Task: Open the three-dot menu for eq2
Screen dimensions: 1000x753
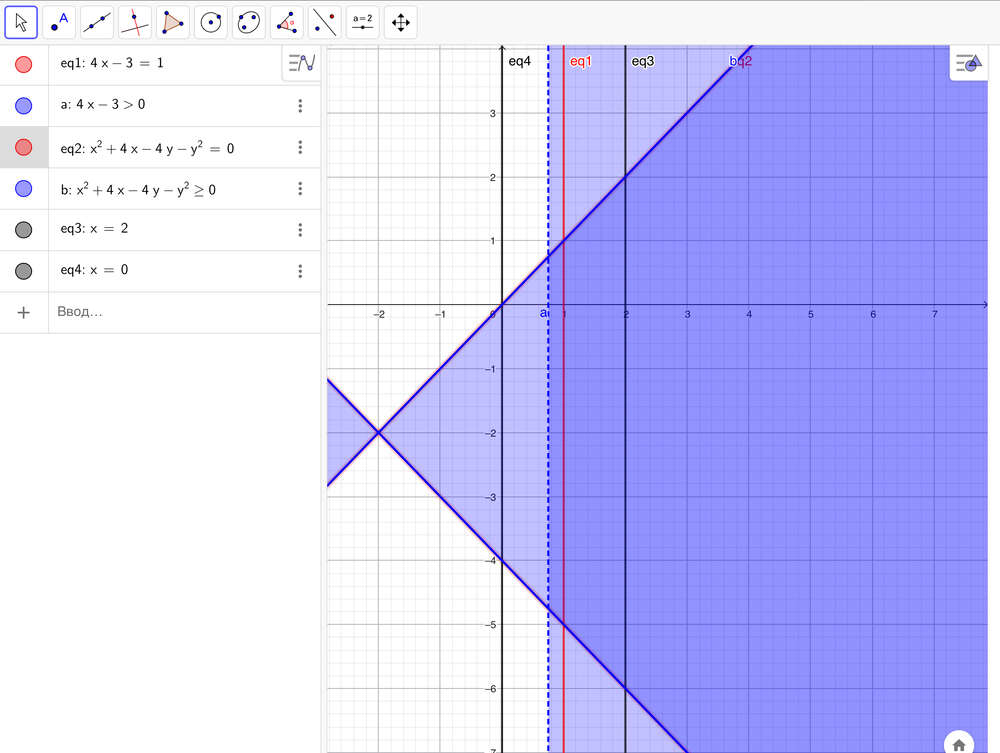Action: pyautogui.click(x=300, y=147)
